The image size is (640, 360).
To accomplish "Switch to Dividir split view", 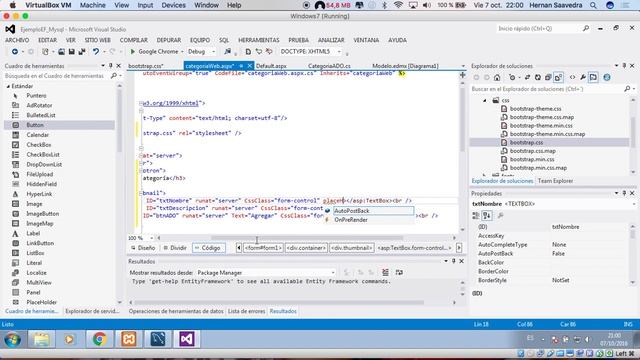I will 175,248.
